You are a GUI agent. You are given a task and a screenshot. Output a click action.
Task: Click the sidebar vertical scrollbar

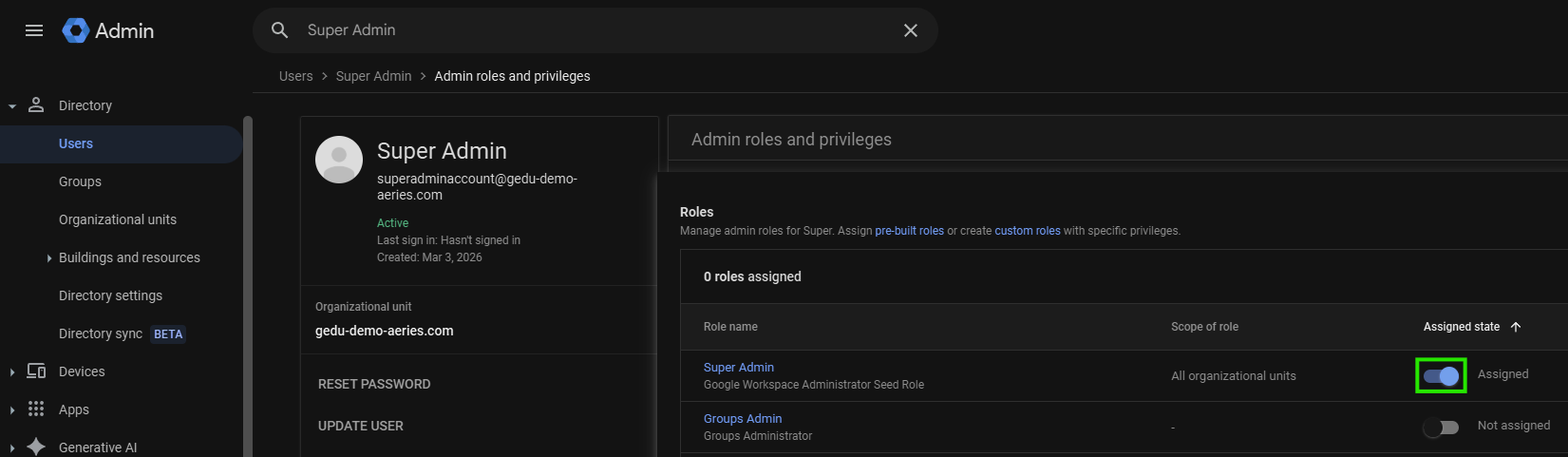[248, 286]
